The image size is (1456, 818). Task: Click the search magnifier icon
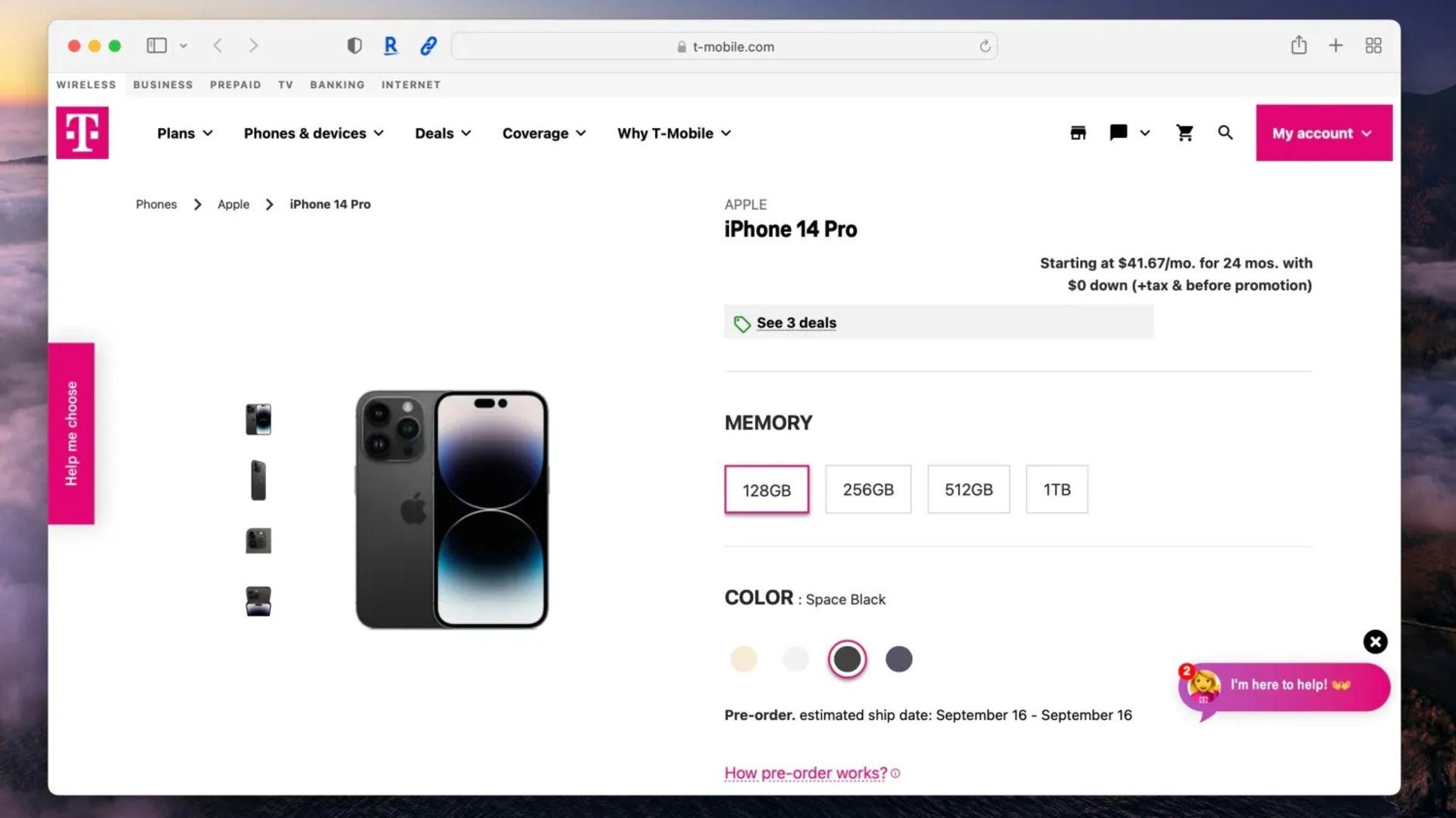pos(1225,133)
